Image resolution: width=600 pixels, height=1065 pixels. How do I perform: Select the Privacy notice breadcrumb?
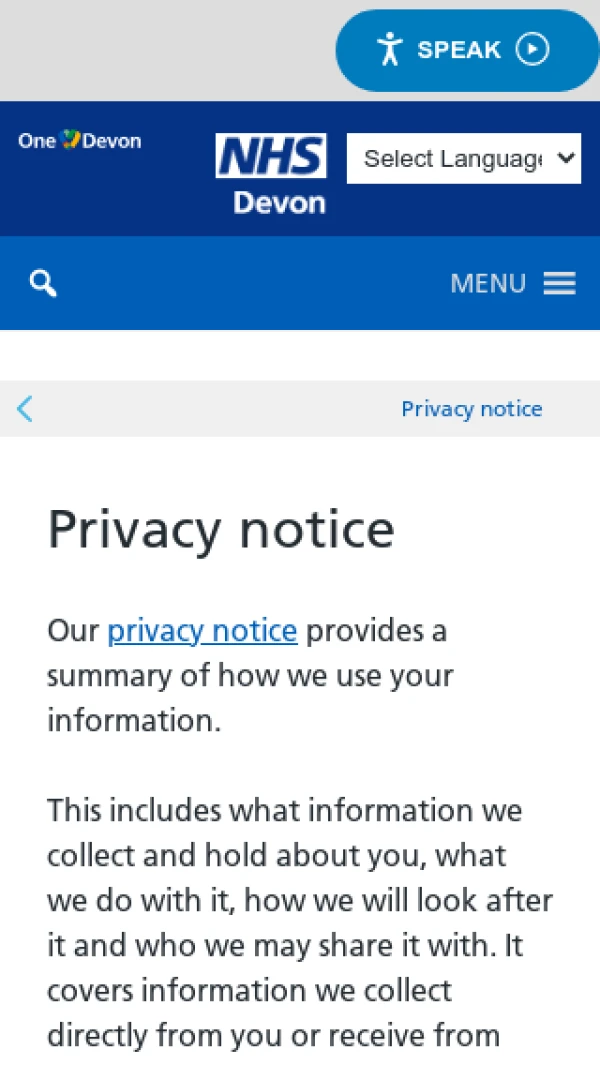471,409
